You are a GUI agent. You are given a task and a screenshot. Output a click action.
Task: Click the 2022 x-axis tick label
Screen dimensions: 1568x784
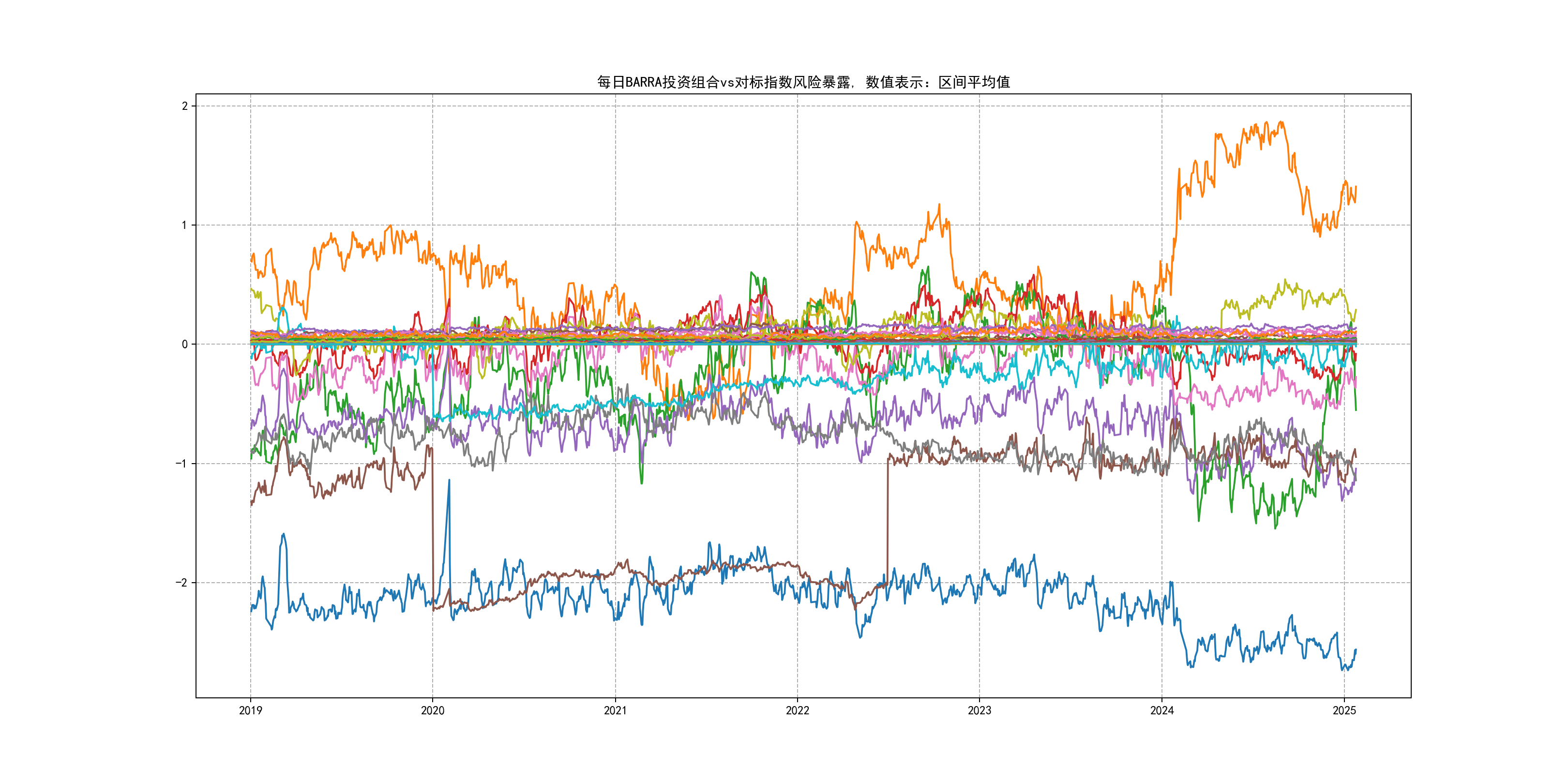tap(798, 710)
